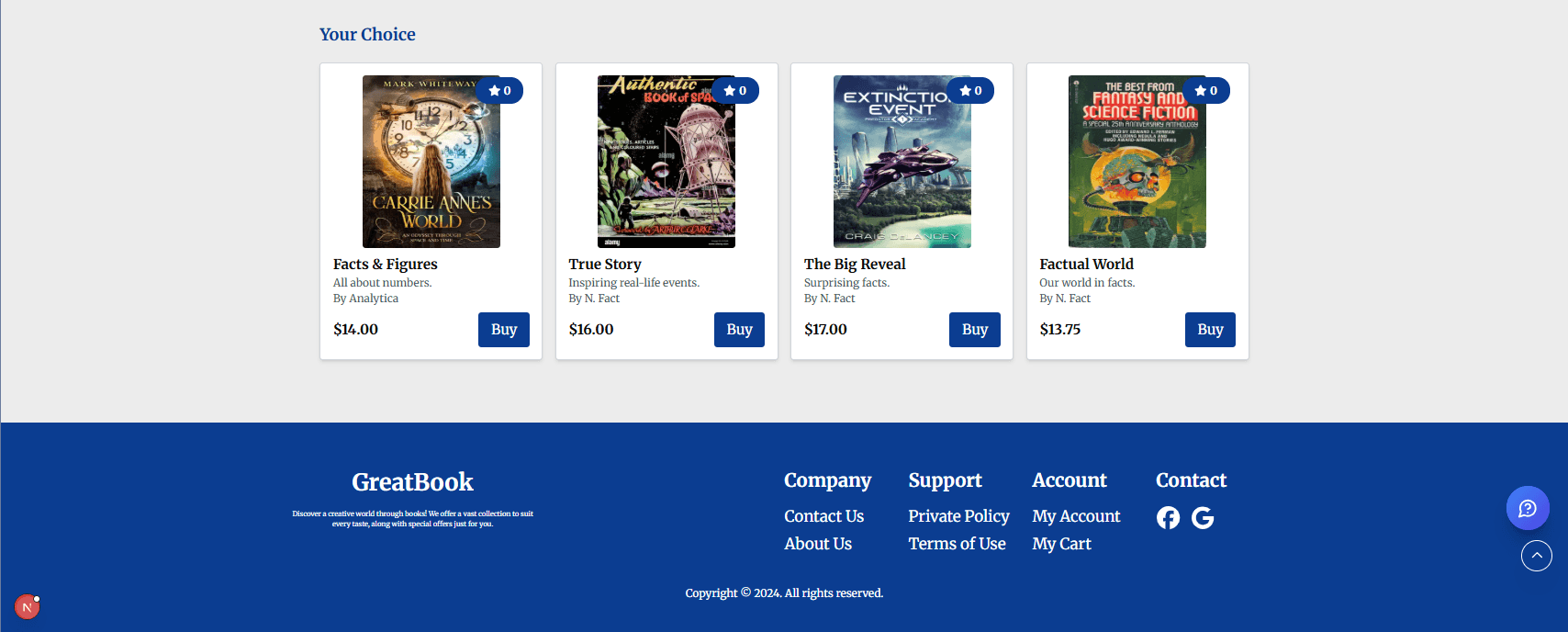
Task: Click star rating badge on Factual World
Action: 1206,91
